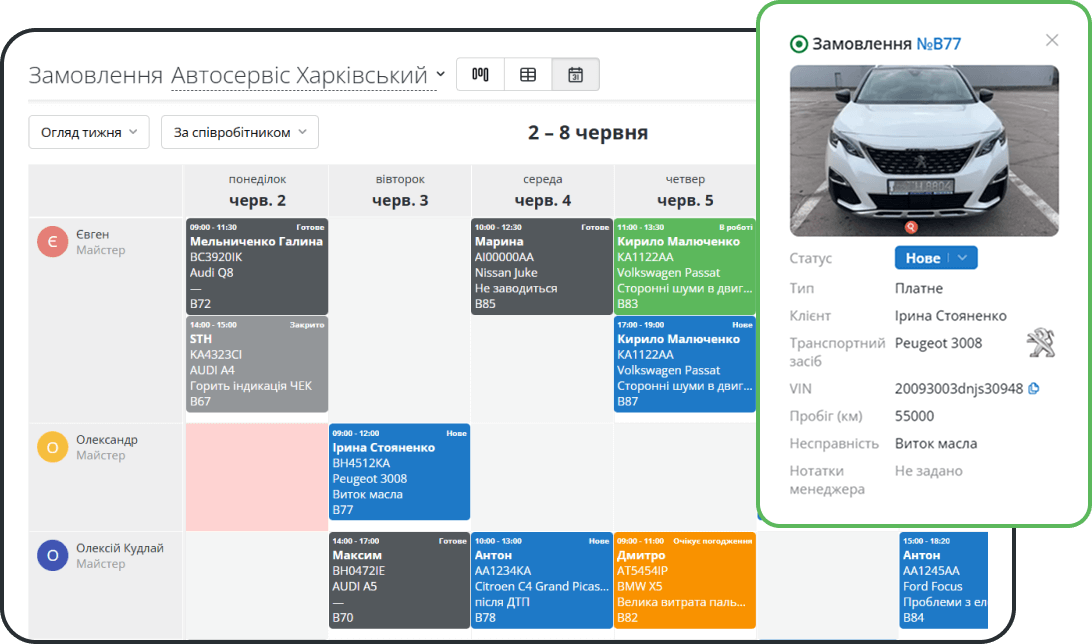The width and height of the screenshot is (1092, 644).
Task: Click the Peugeot brand logo icon
Action: click(x=1040, y=345)
